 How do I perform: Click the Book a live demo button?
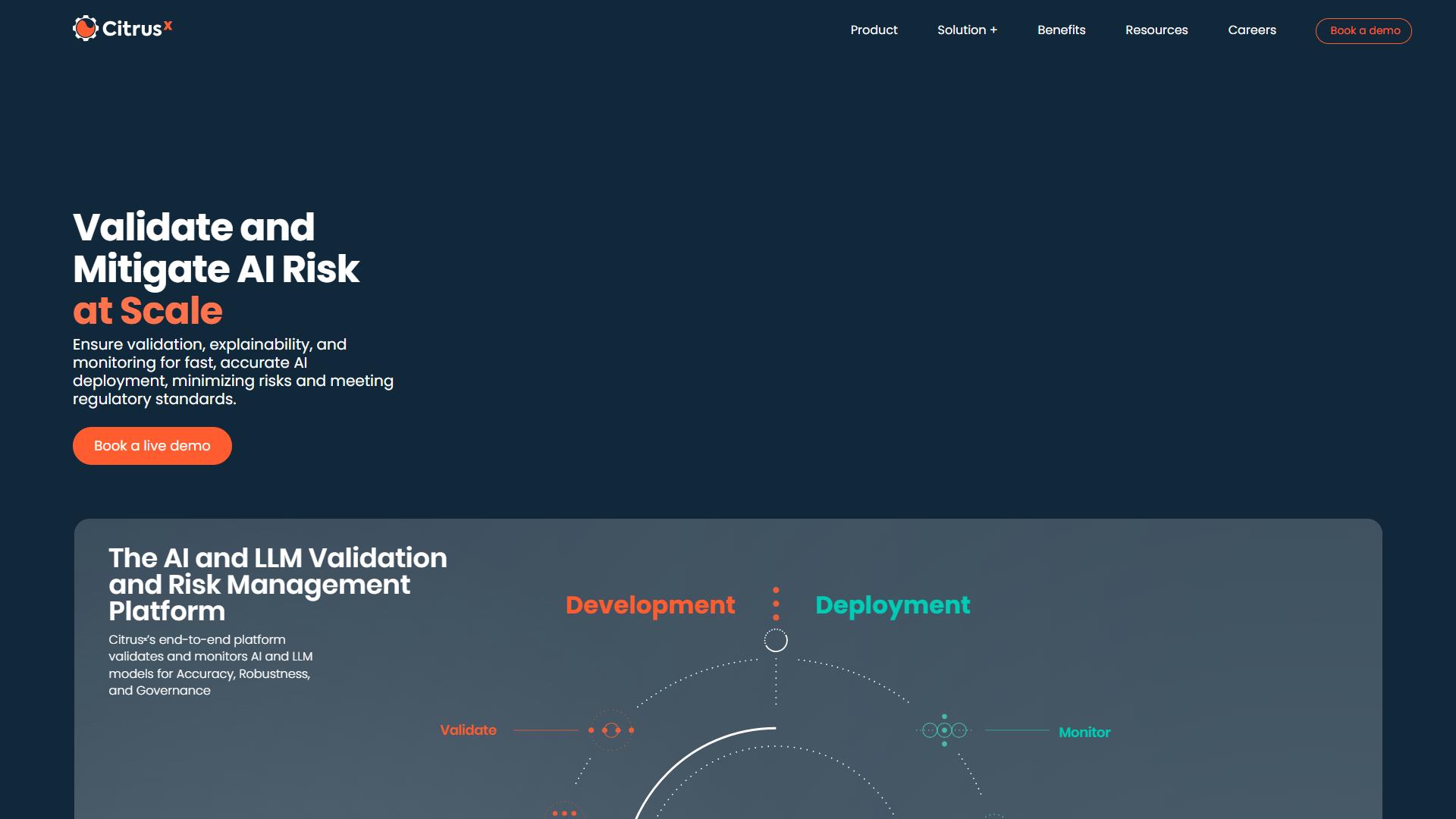152,446
